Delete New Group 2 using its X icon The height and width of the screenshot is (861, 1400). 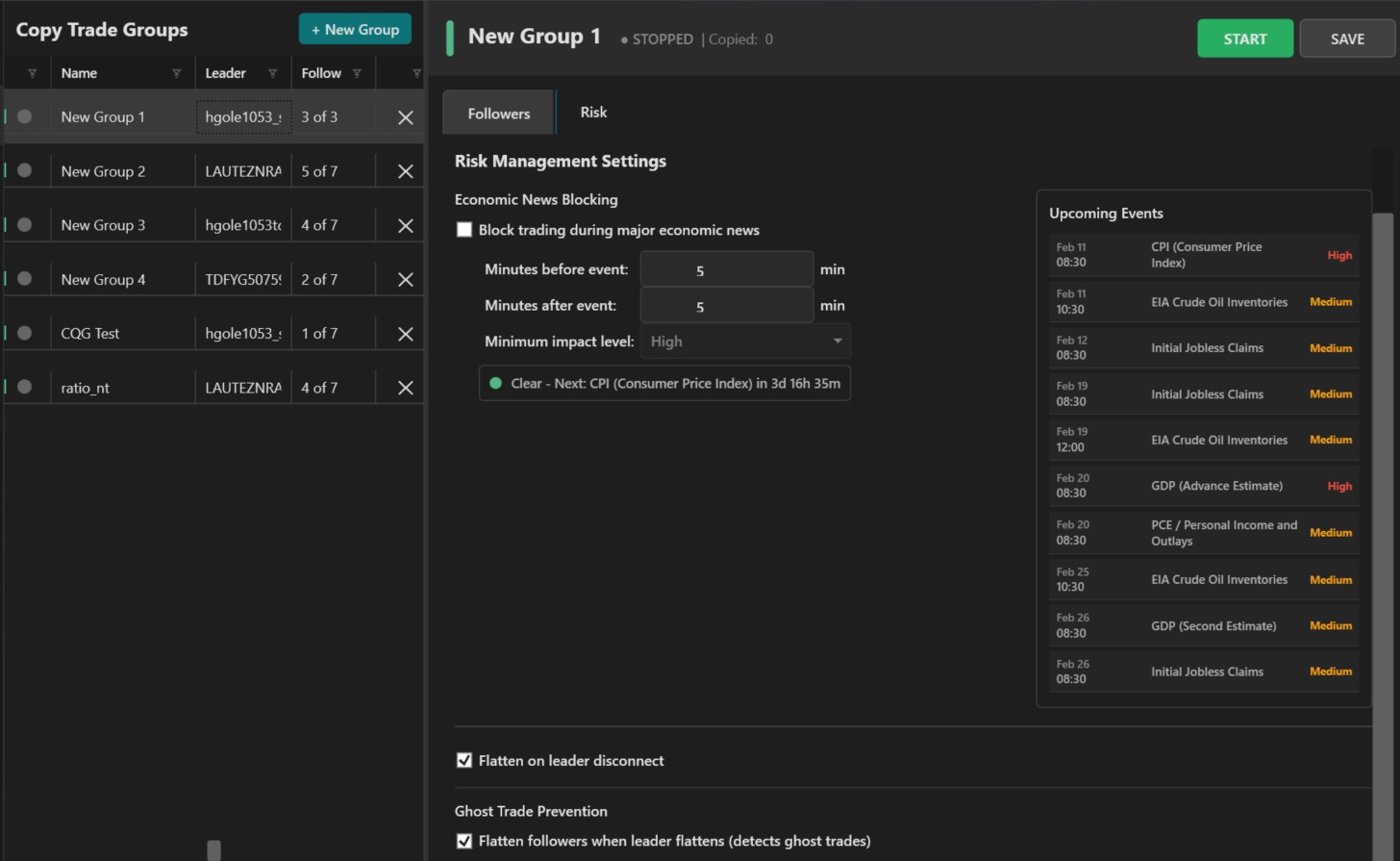tap(405, 171)
